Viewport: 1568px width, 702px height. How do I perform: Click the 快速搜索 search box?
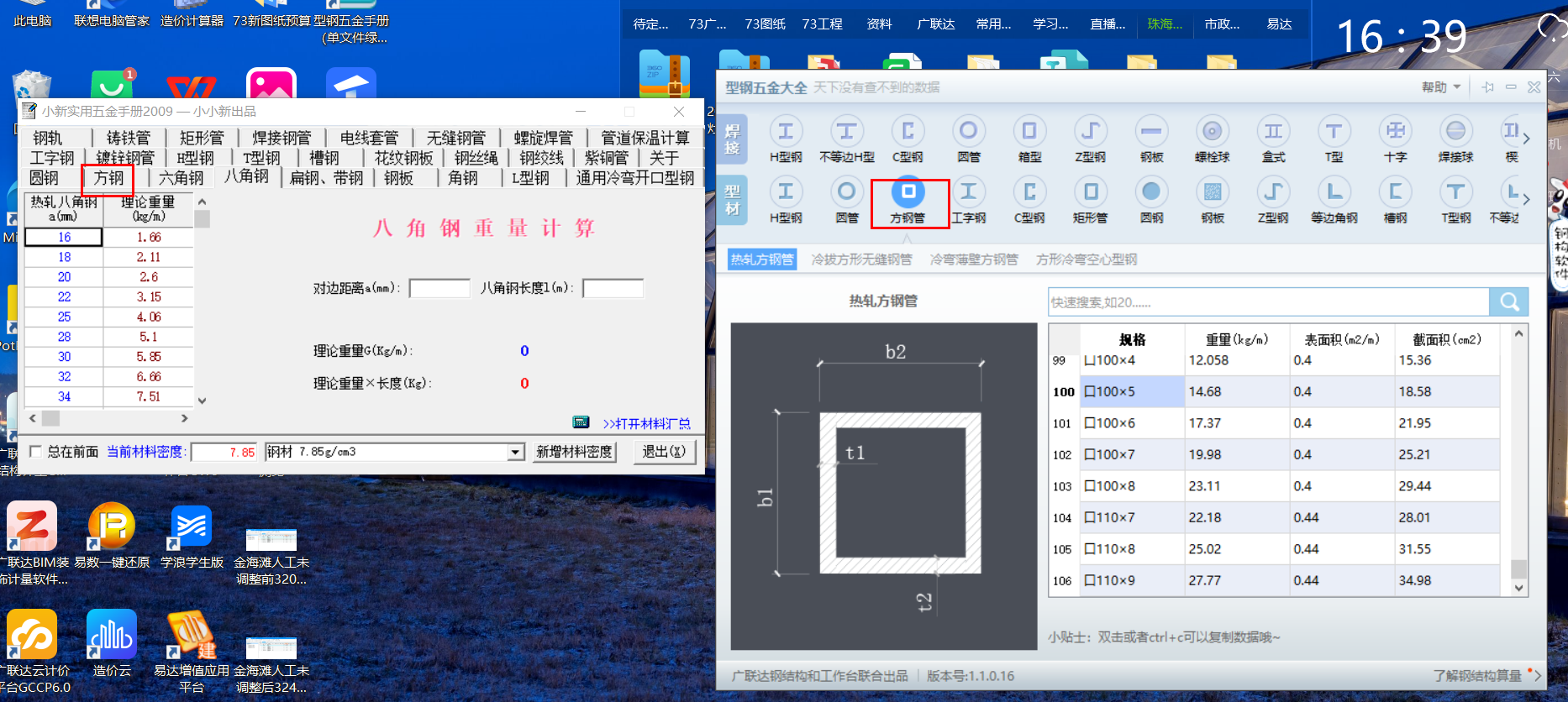1269,302
